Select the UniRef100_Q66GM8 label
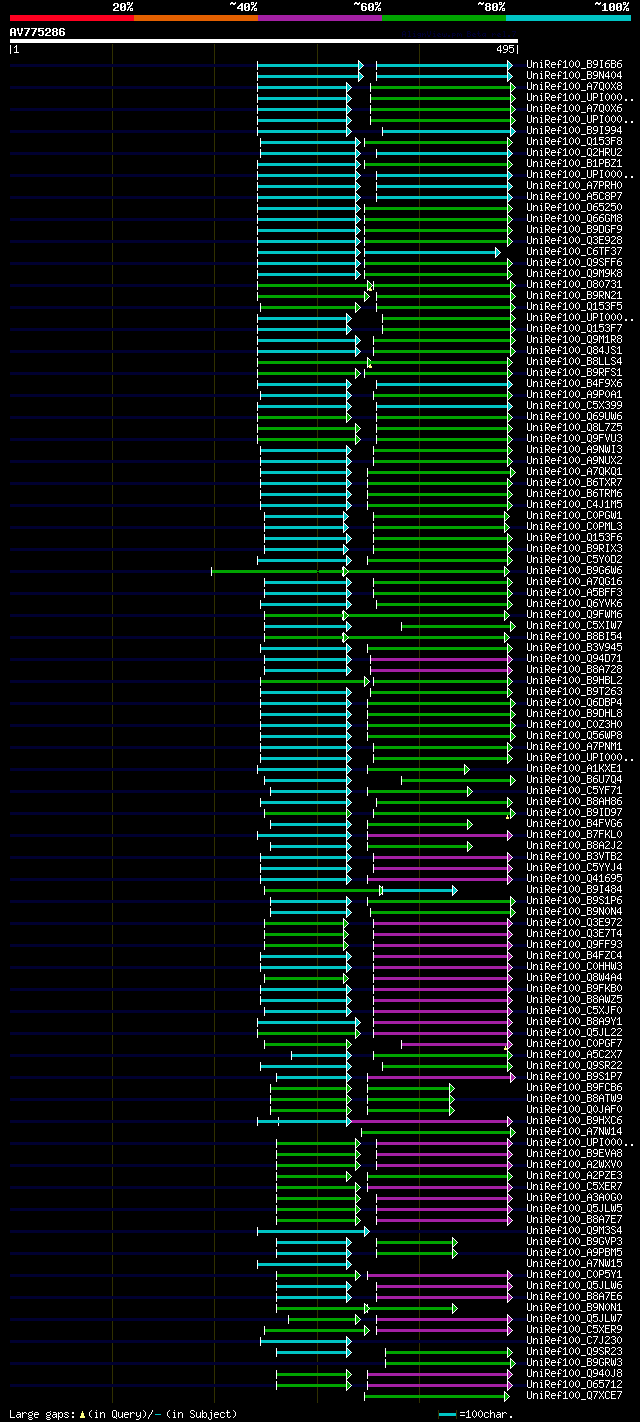 tap(574, 218)
